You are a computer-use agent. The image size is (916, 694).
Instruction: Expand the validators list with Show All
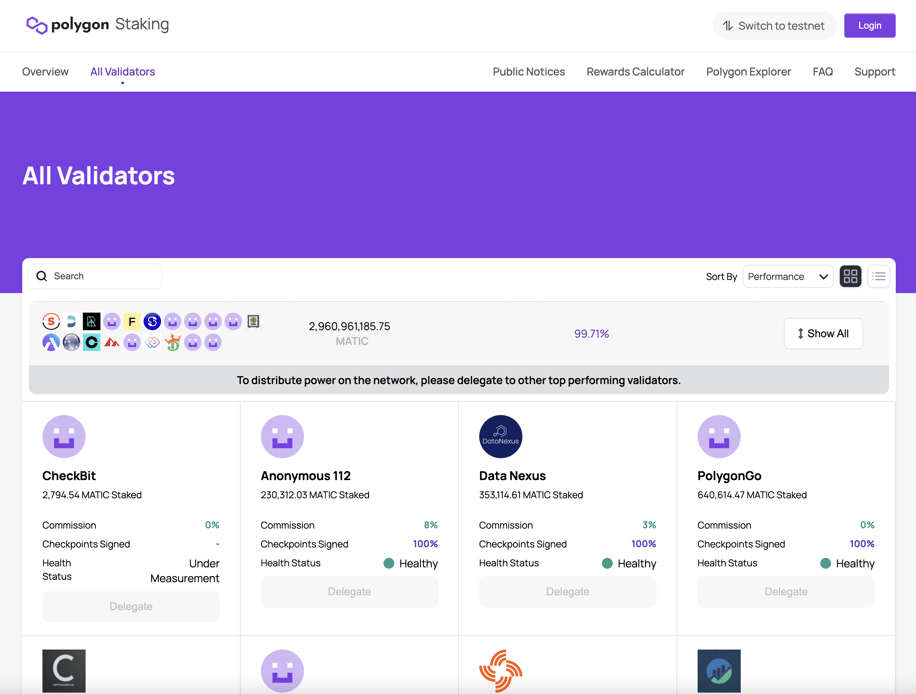tap(823, 333)
